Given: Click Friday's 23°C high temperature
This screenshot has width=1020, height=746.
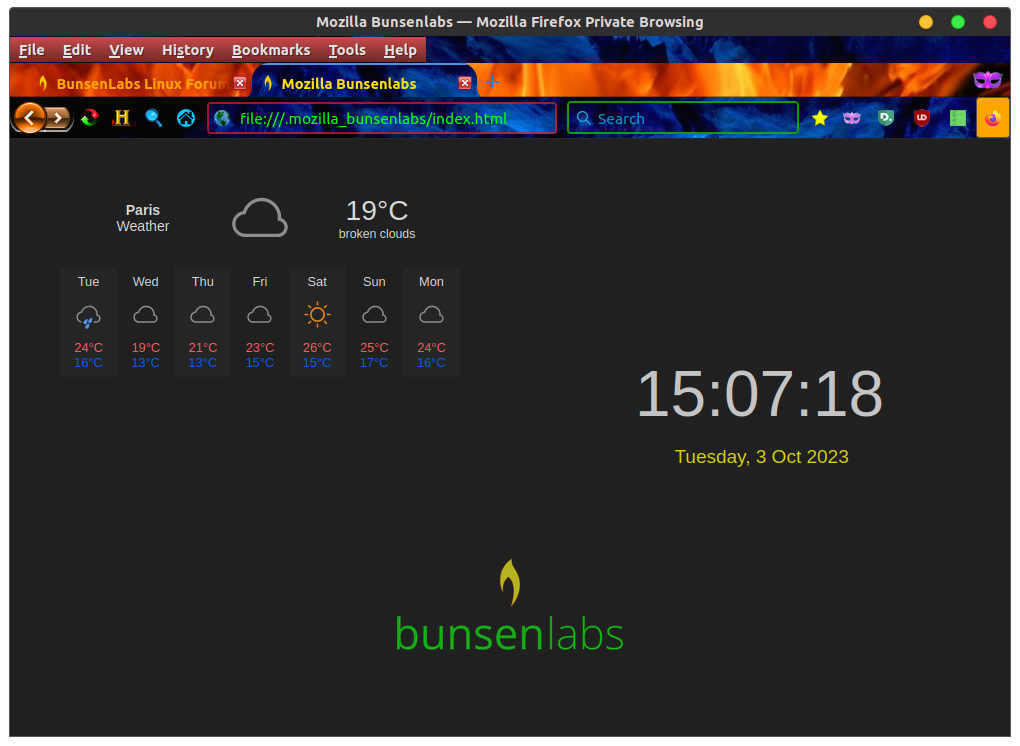Looking at the screenshot, I should tap(260, 348).
